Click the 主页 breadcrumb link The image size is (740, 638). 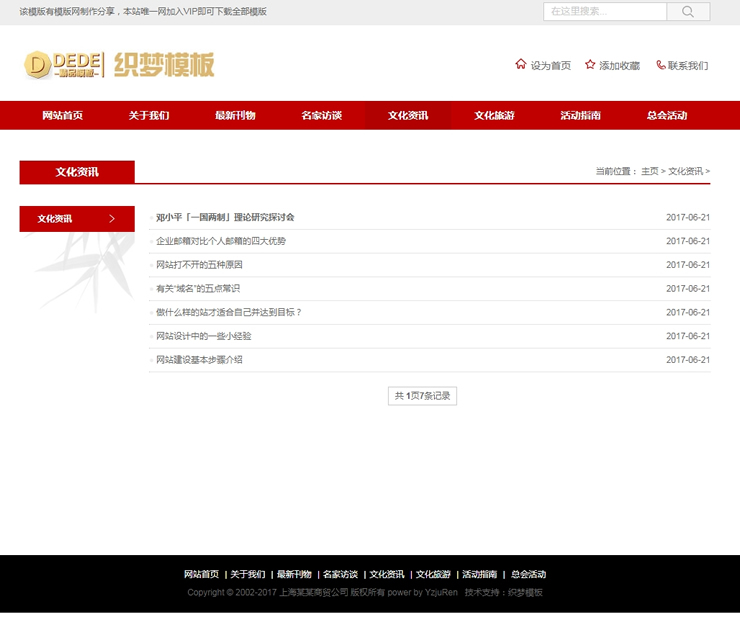coord(650,172)
